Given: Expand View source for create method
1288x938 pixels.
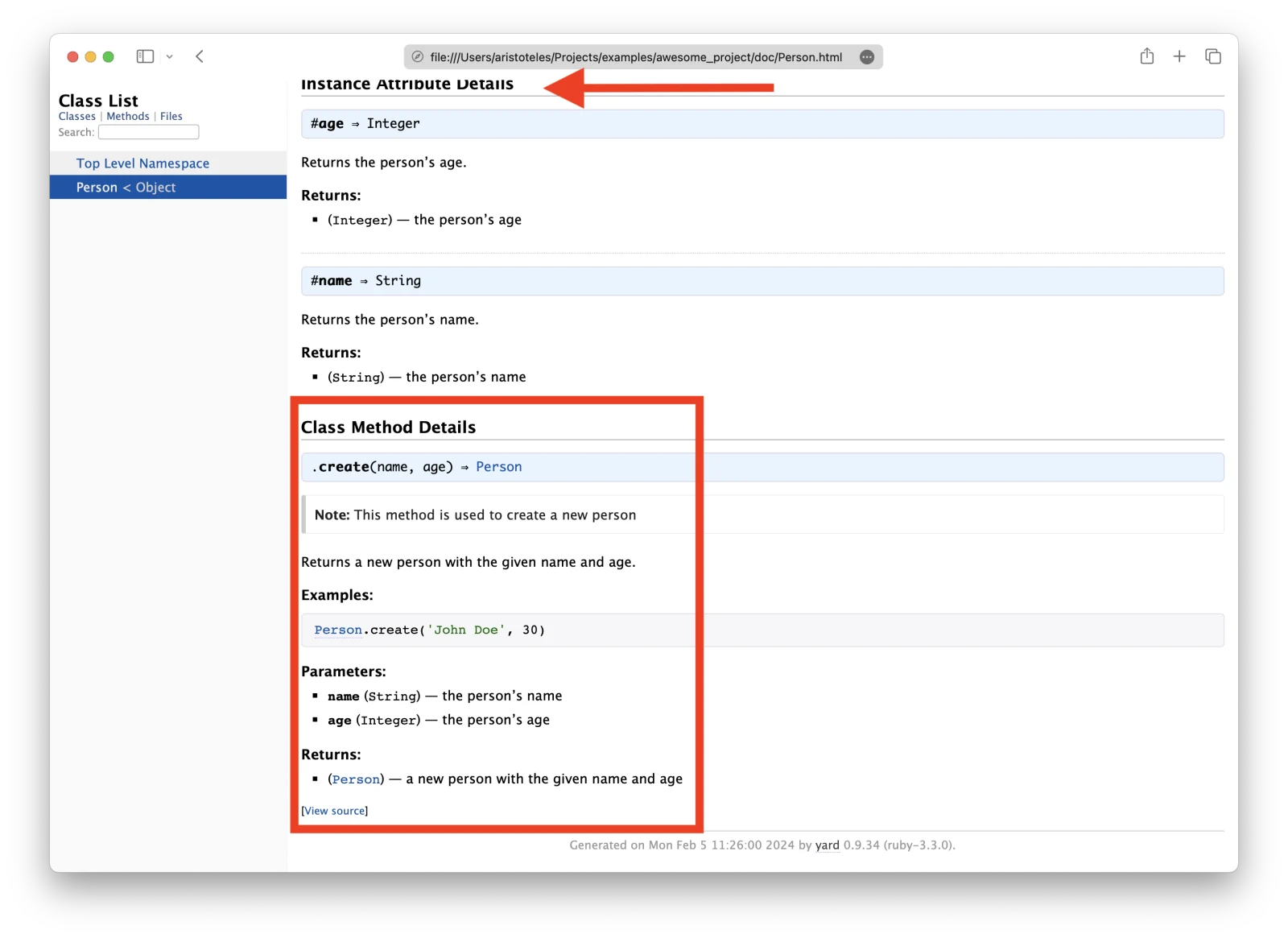Looking at the screenshot, I should pos(335,811).
